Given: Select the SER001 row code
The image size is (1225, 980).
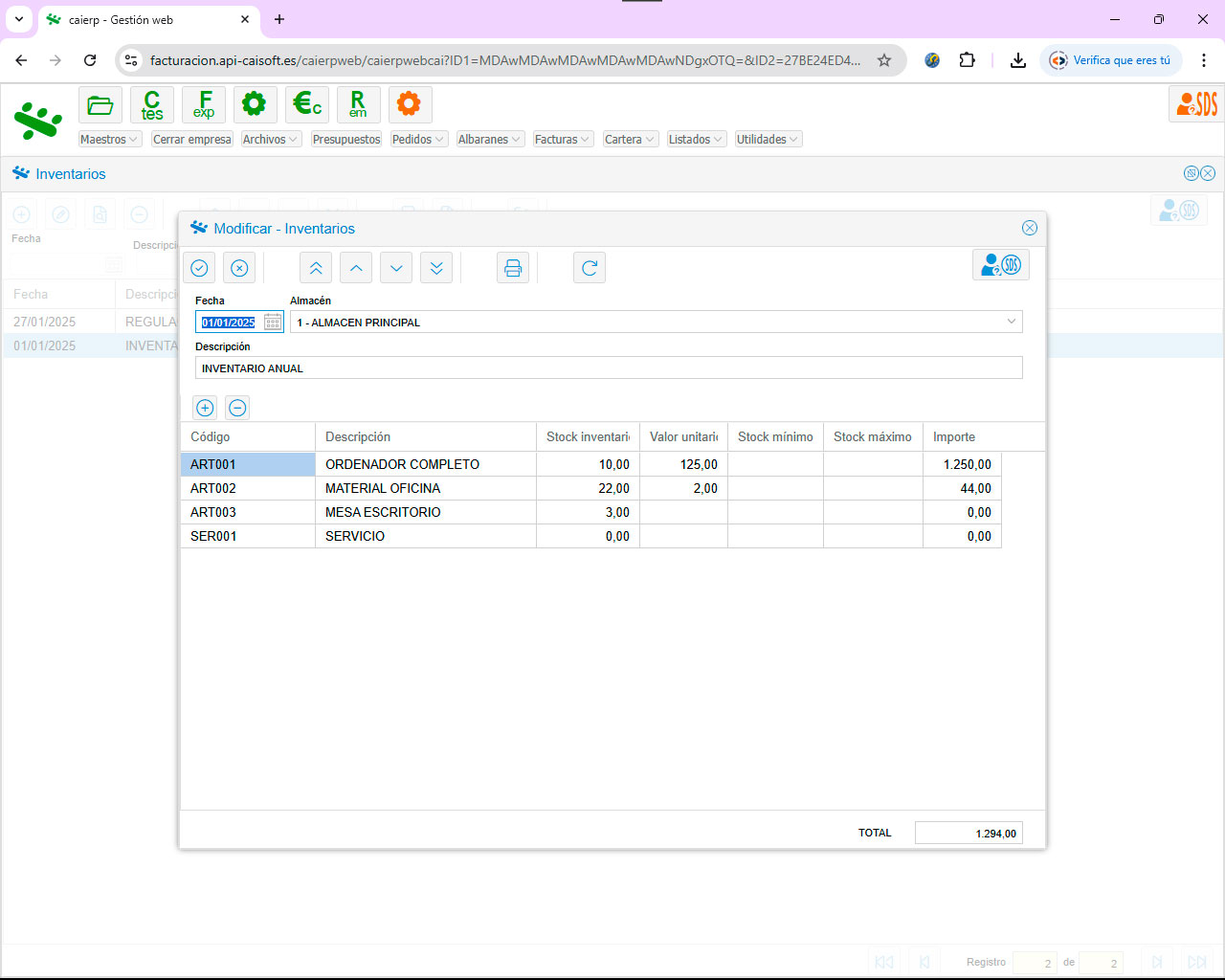Looking at the screenshot, I should [x=248, y=536].
